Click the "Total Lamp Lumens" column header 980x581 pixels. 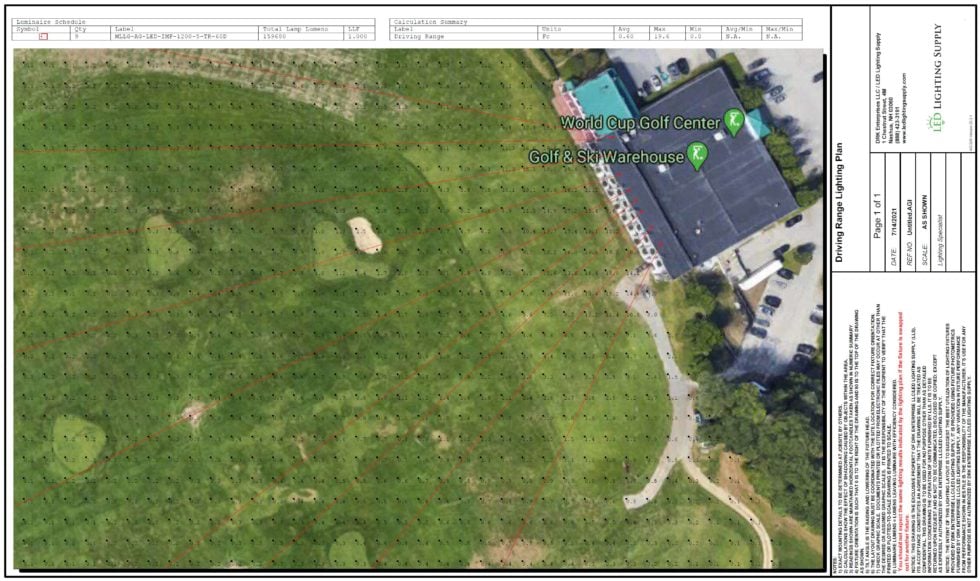[295, 29]
